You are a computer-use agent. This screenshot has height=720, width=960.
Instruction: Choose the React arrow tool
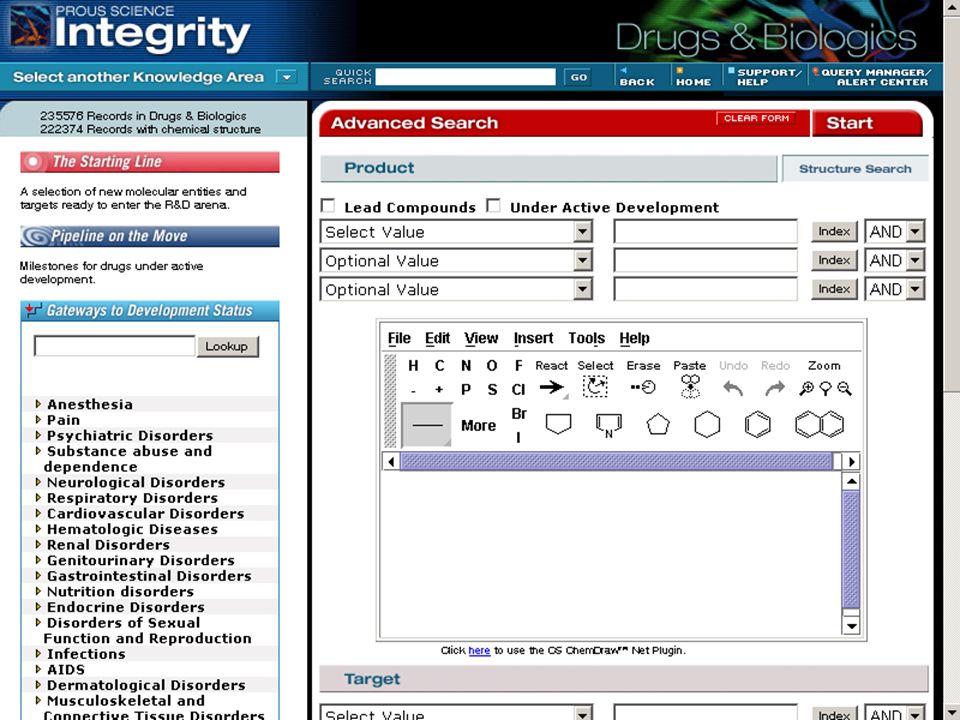coord(552,387)
